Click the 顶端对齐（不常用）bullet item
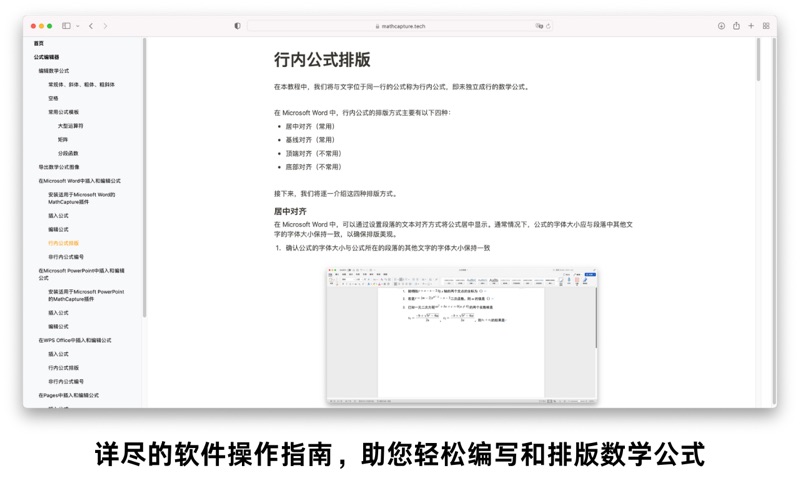The width and height of the screenshot is (800, 500). click(313, 154)
